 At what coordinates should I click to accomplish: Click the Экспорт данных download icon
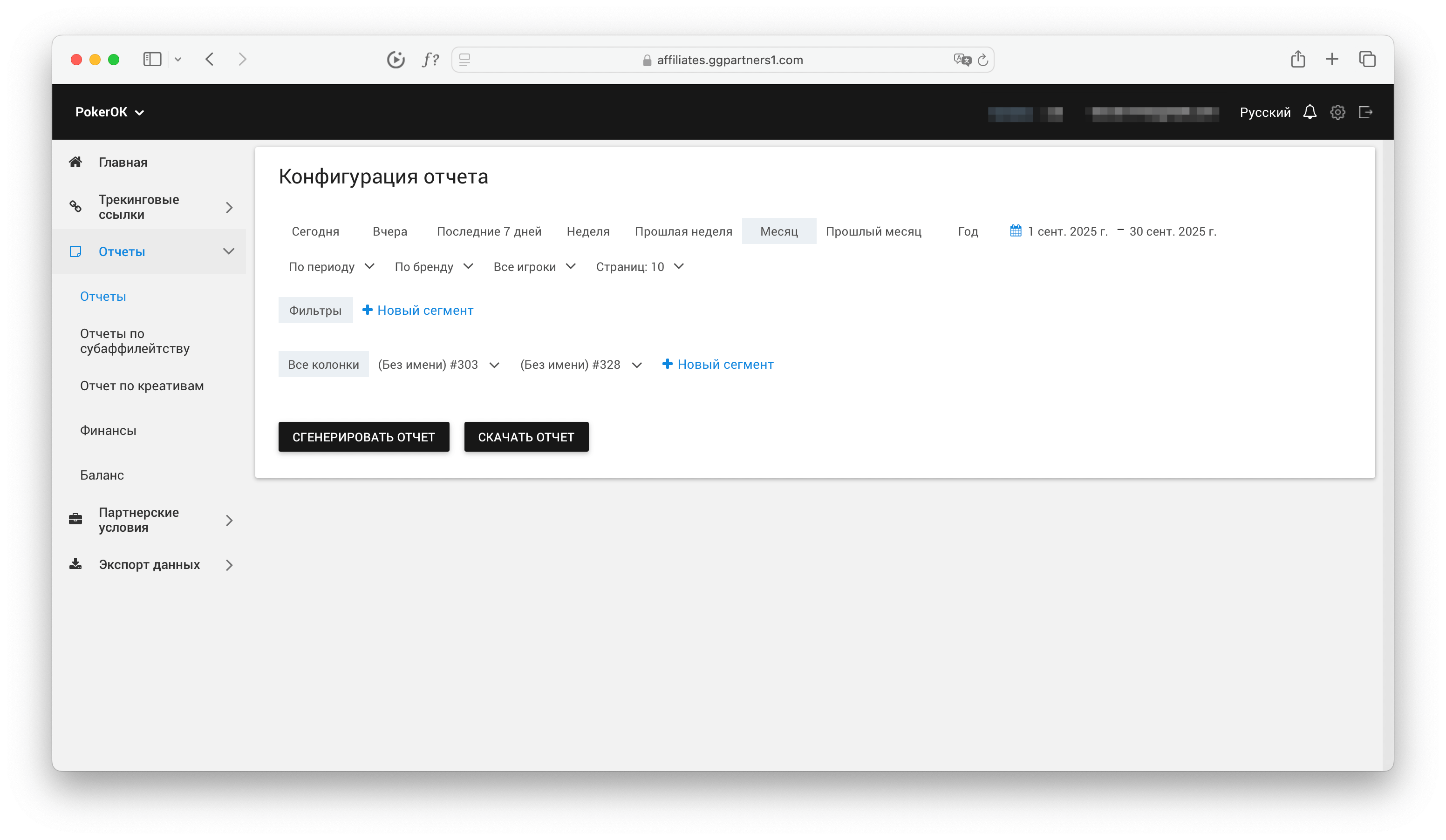pyautogui.click(x=75, y=564)
